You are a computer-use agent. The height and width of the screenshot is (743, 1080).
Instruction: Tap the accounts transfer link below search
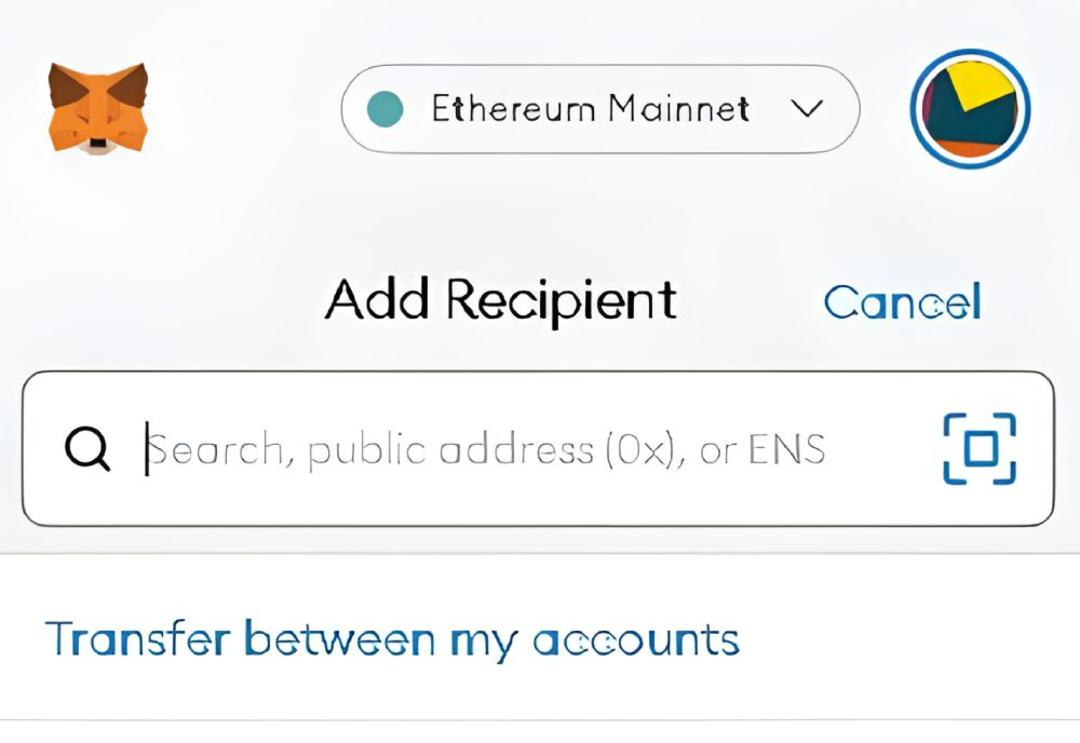[392, 640]
